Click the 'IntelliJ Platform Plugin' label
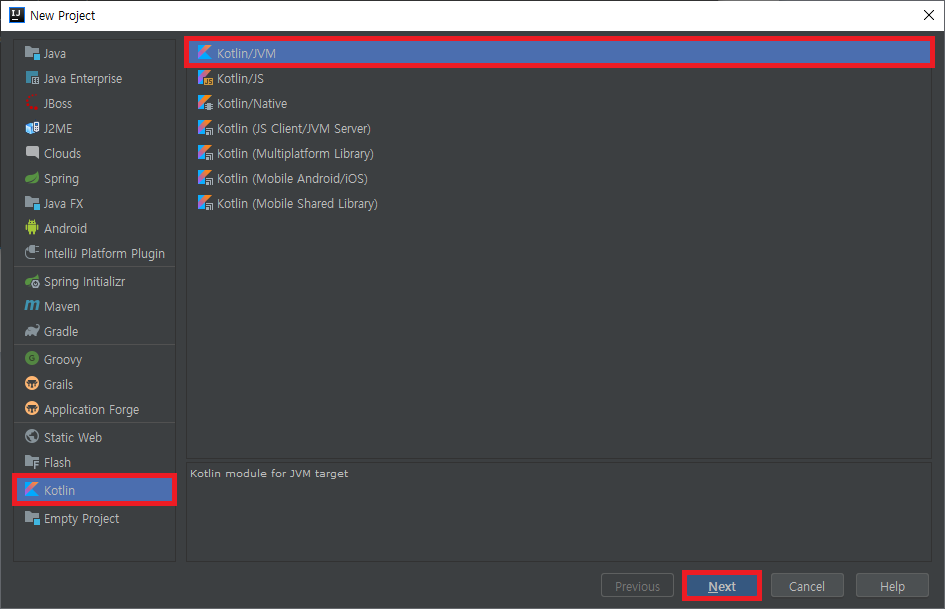 [104, 254]
